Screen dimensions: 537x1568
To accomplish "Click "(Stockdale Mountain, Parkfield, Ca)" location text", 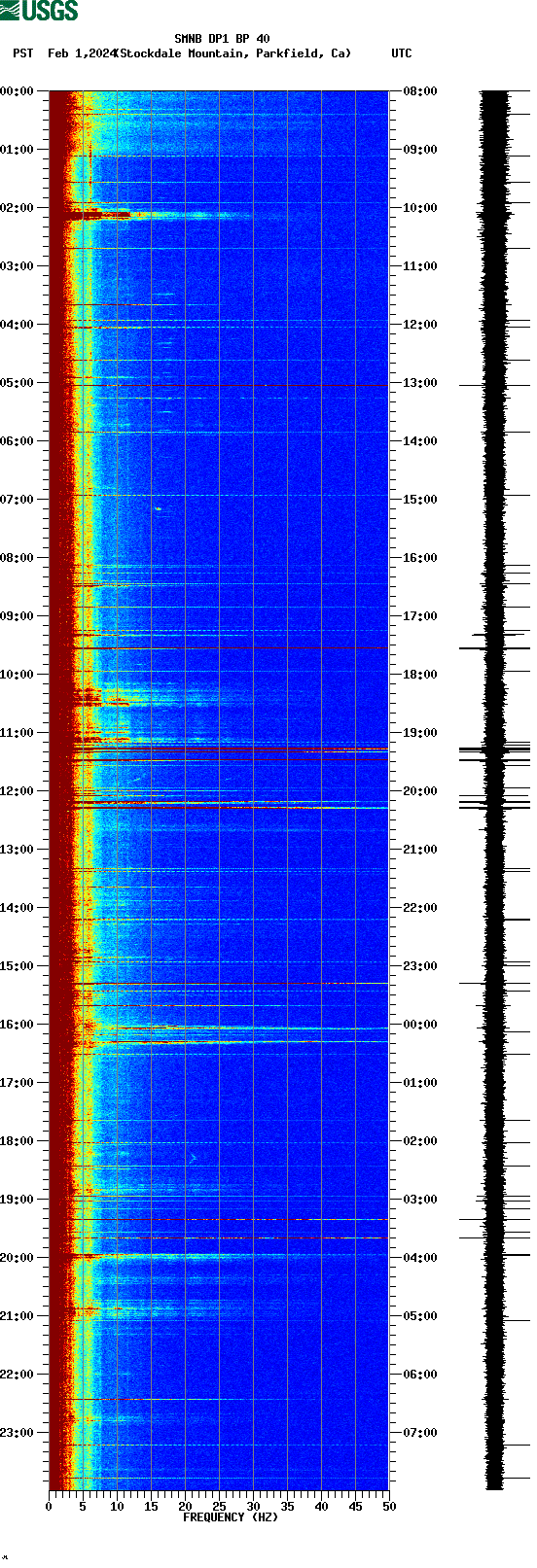I will click(233, 53).
